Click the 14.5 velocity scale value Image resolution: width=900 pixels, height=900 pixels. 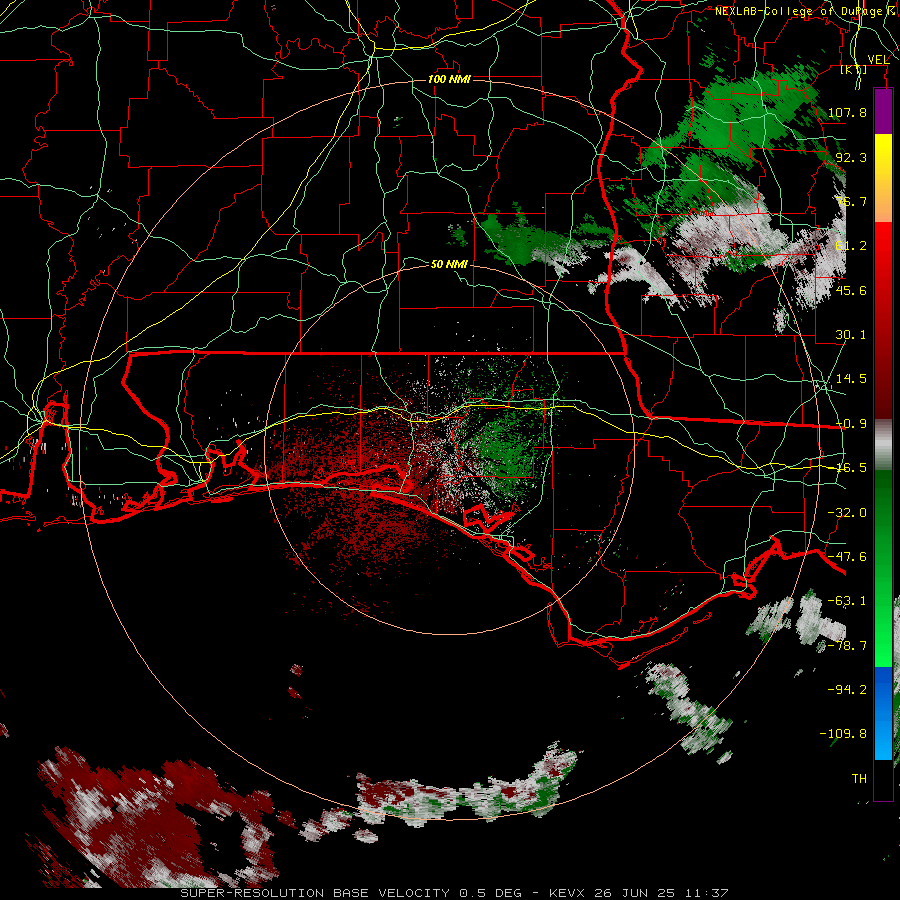coord(851,379)
